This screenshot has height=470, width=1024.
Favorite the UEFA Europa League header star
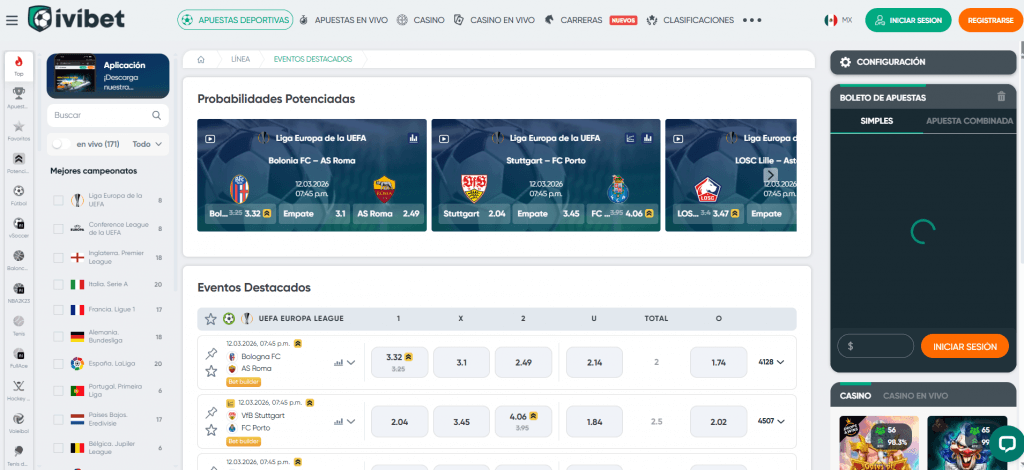210,319
